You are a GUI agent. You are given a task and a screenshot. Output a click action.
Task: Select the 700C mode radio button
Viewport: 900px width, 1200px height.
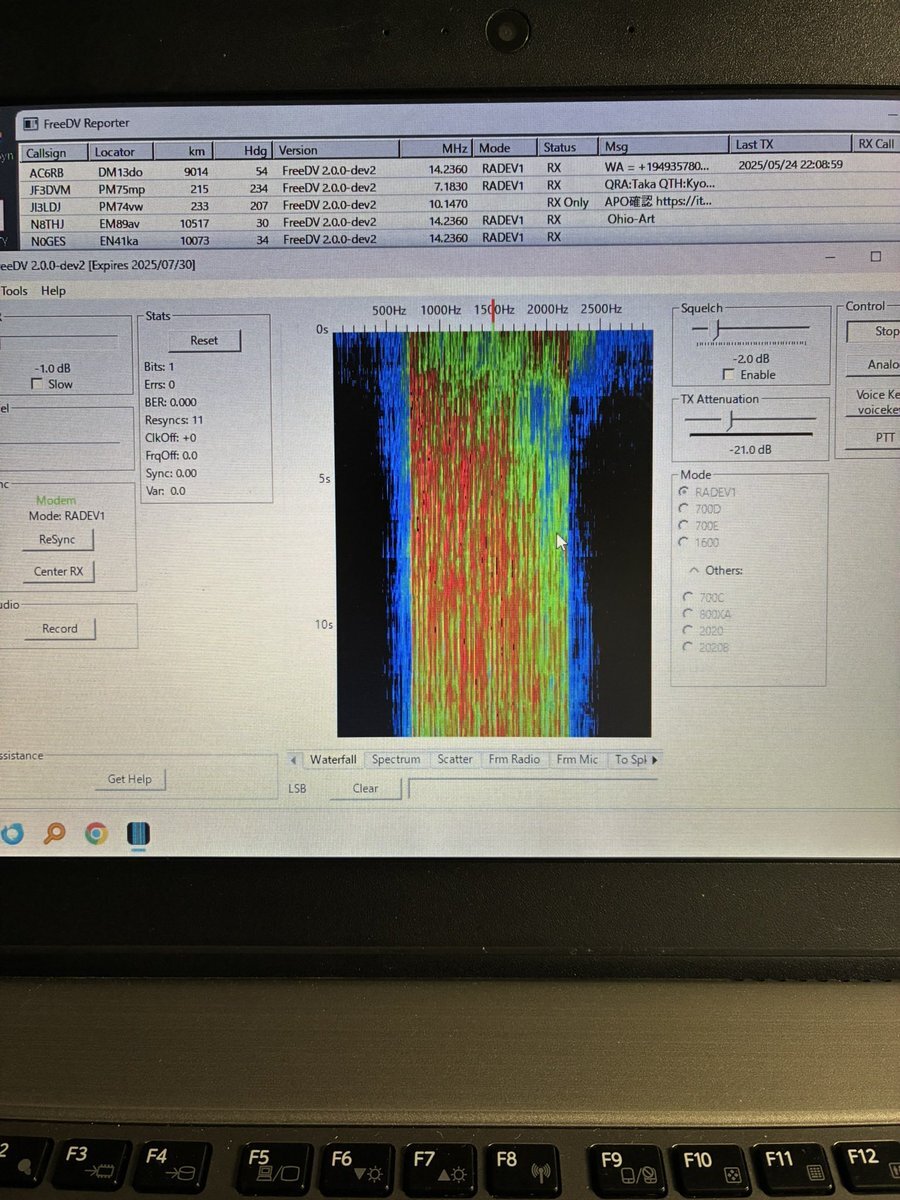688,597
